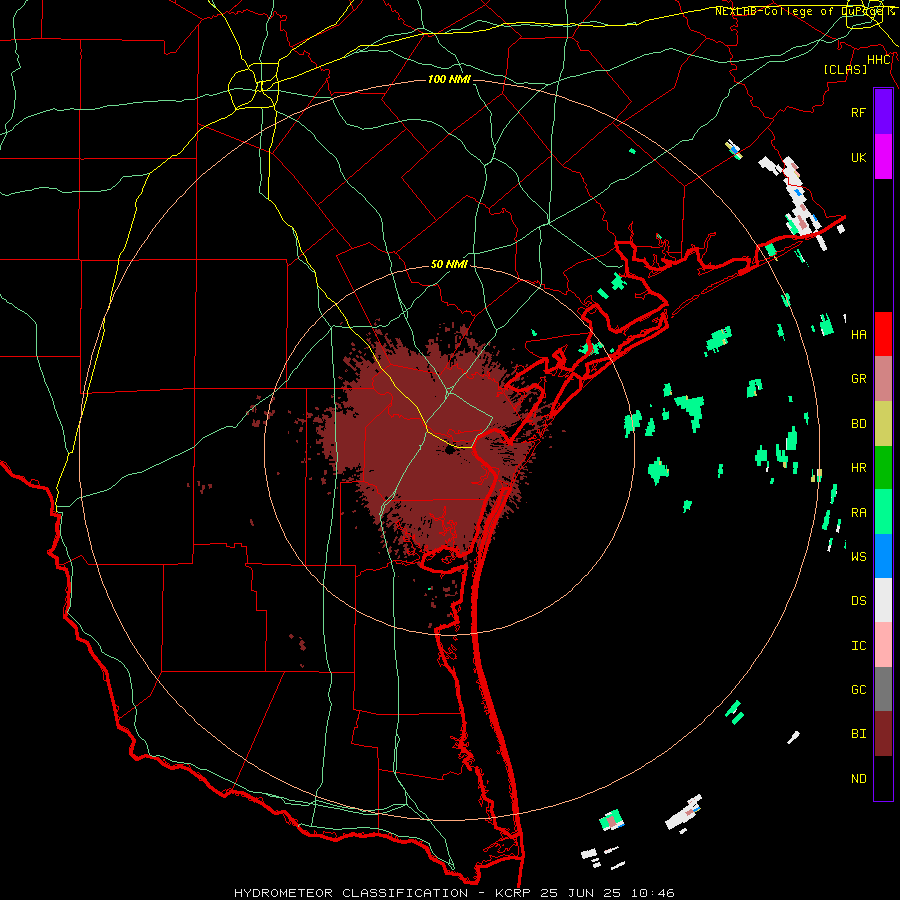
Task: Click the BI legend label
Action: [x=858, y=734]
